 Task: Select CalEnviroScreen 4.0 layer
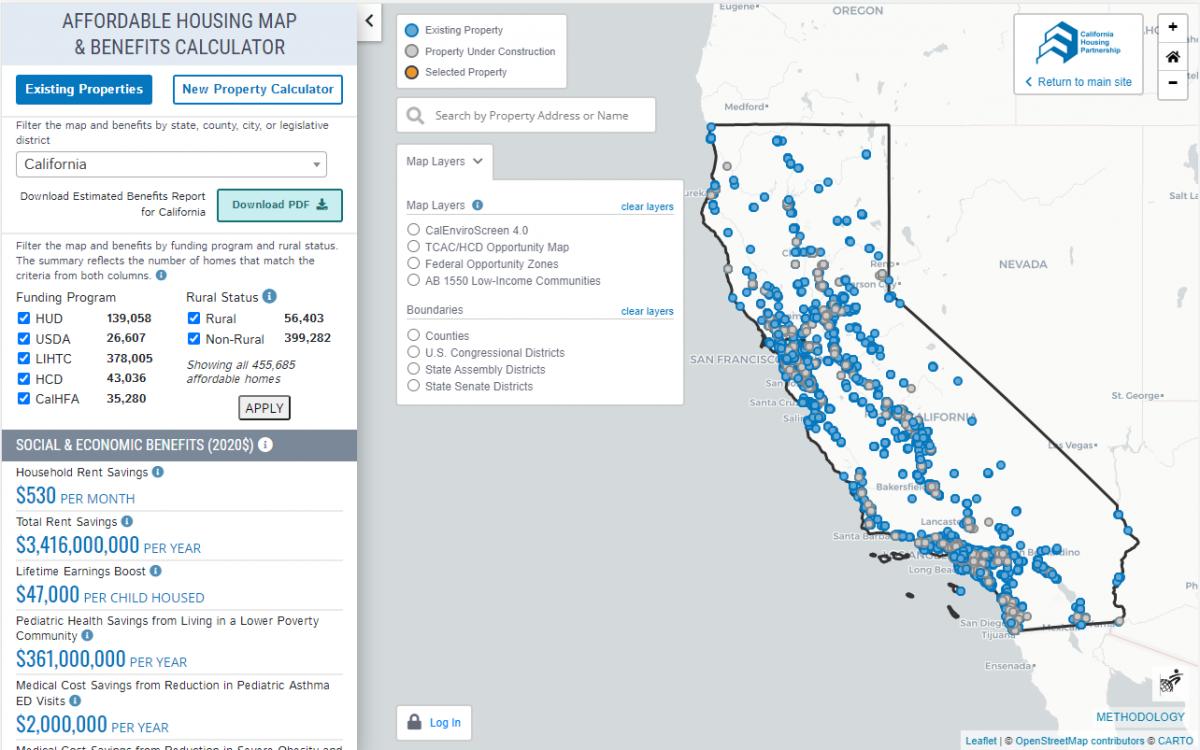point(413,230)
